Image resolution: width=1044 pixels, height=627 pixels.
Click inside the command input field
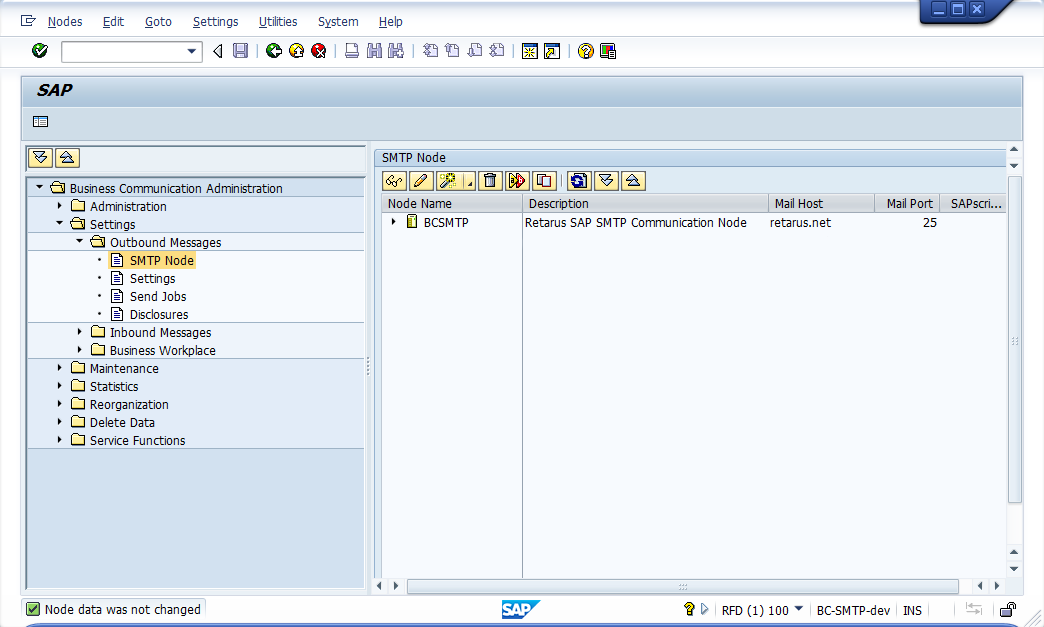123,51
